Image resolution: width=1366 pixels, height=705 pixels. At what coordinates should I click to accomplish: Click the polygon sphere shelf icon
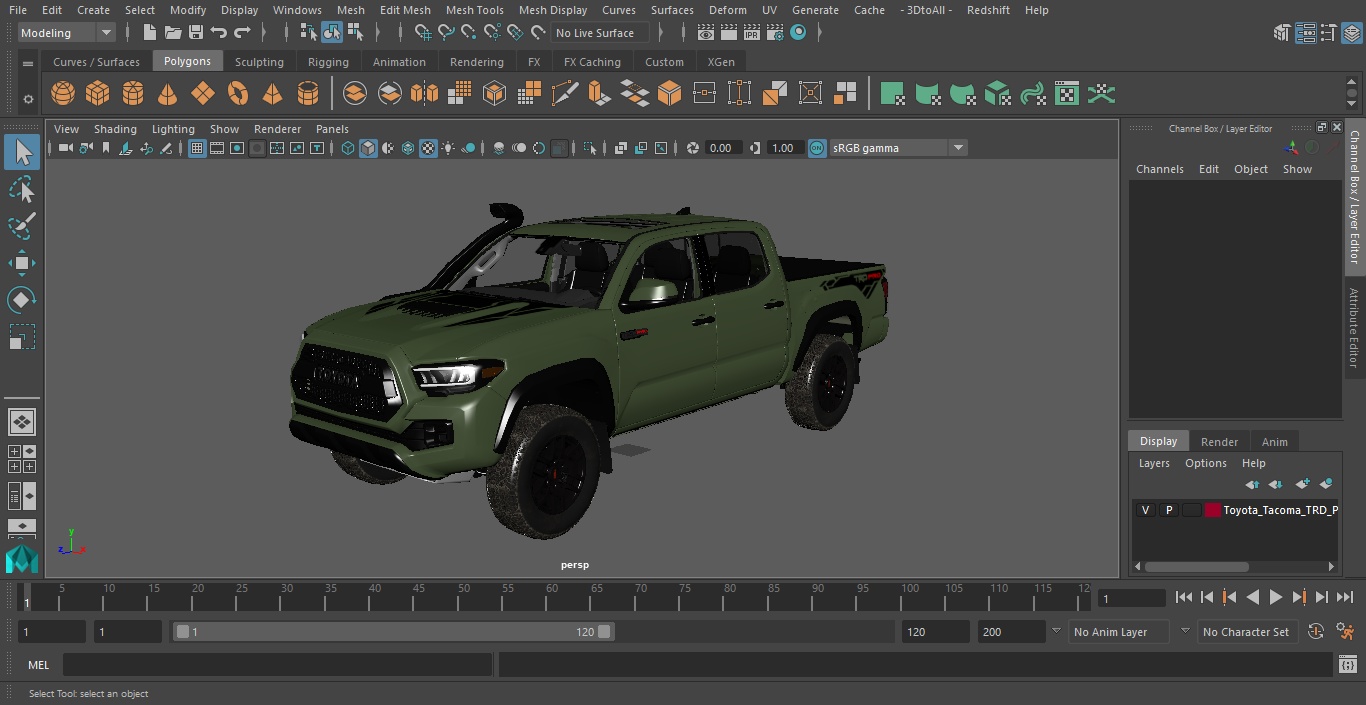coord(63,94)
